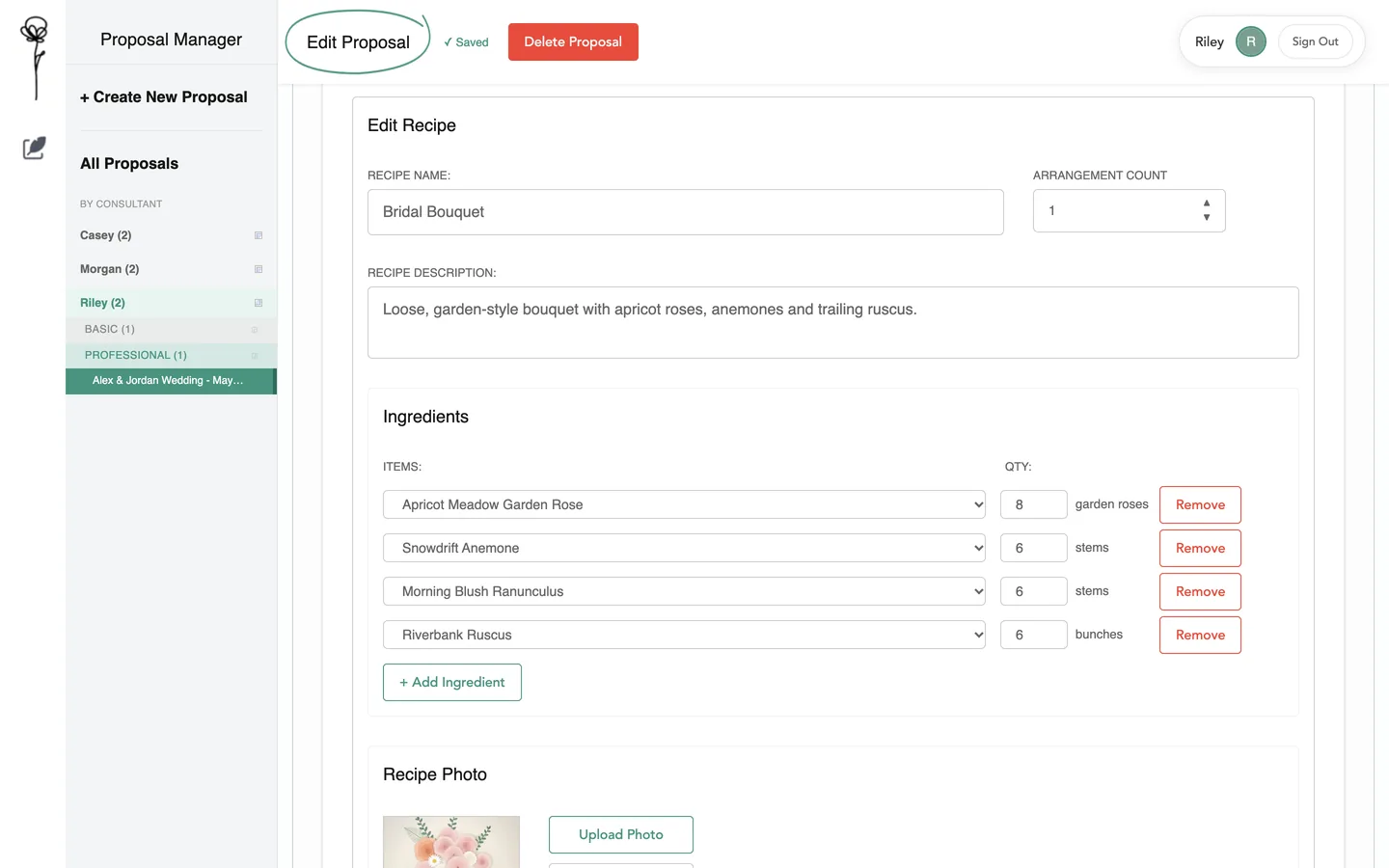
Task: Click the Arrangement Count number field
Action: (1130, 210)
